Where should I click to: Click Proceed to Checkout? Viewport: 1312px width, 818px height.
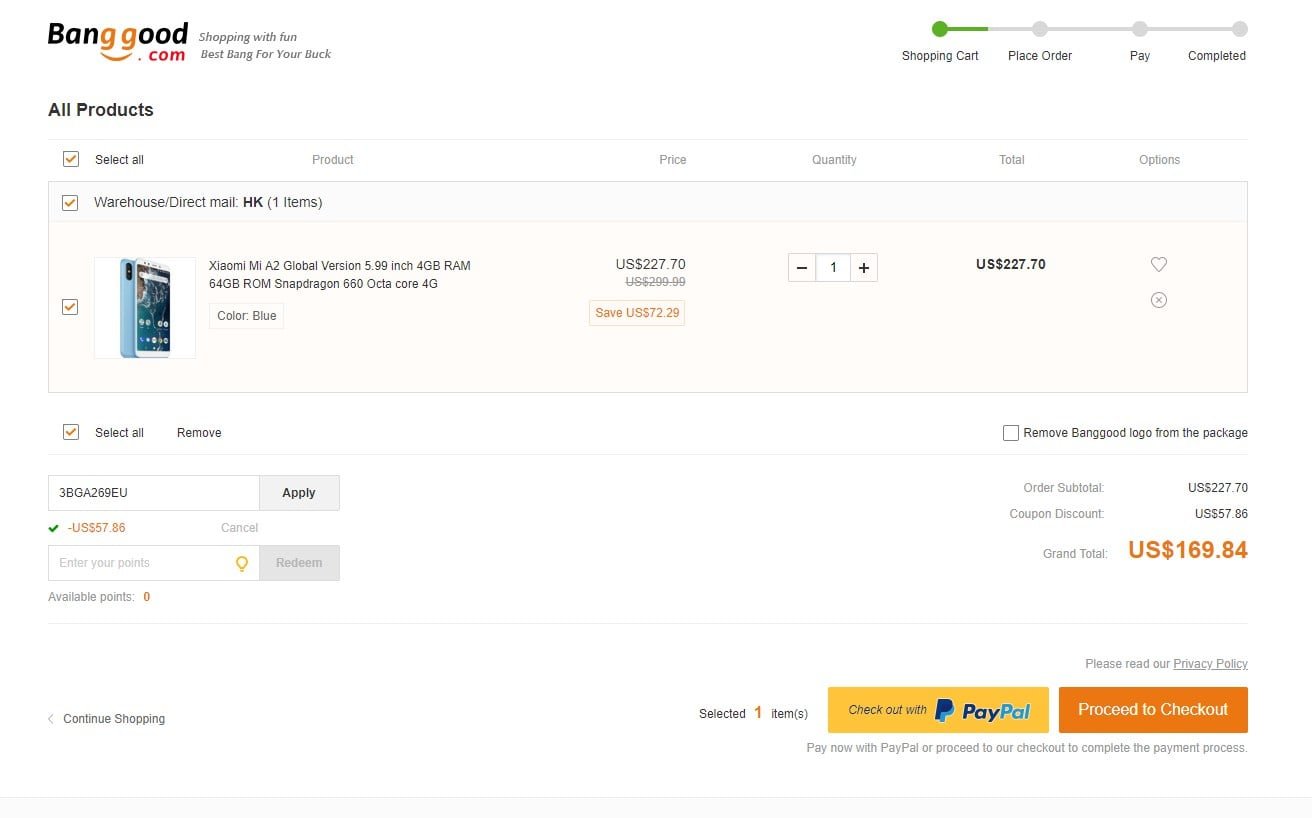click(x=1153, y=710)
